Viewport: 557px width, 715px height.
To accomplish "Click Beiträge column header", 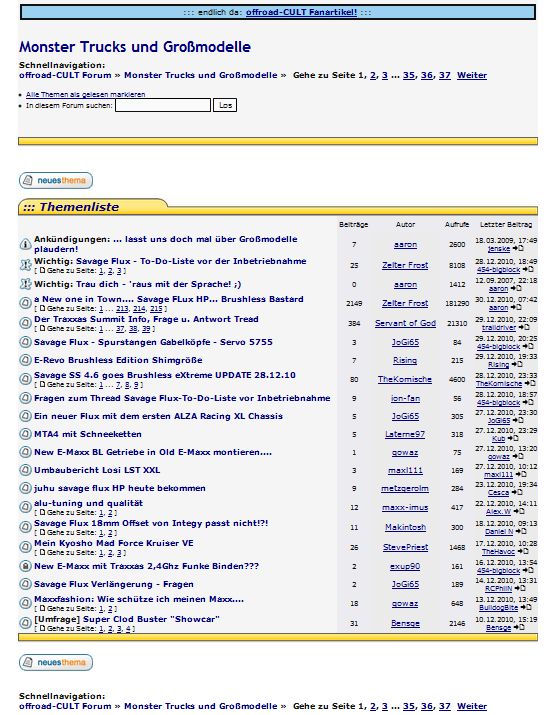I will click(x=353, y=224).
